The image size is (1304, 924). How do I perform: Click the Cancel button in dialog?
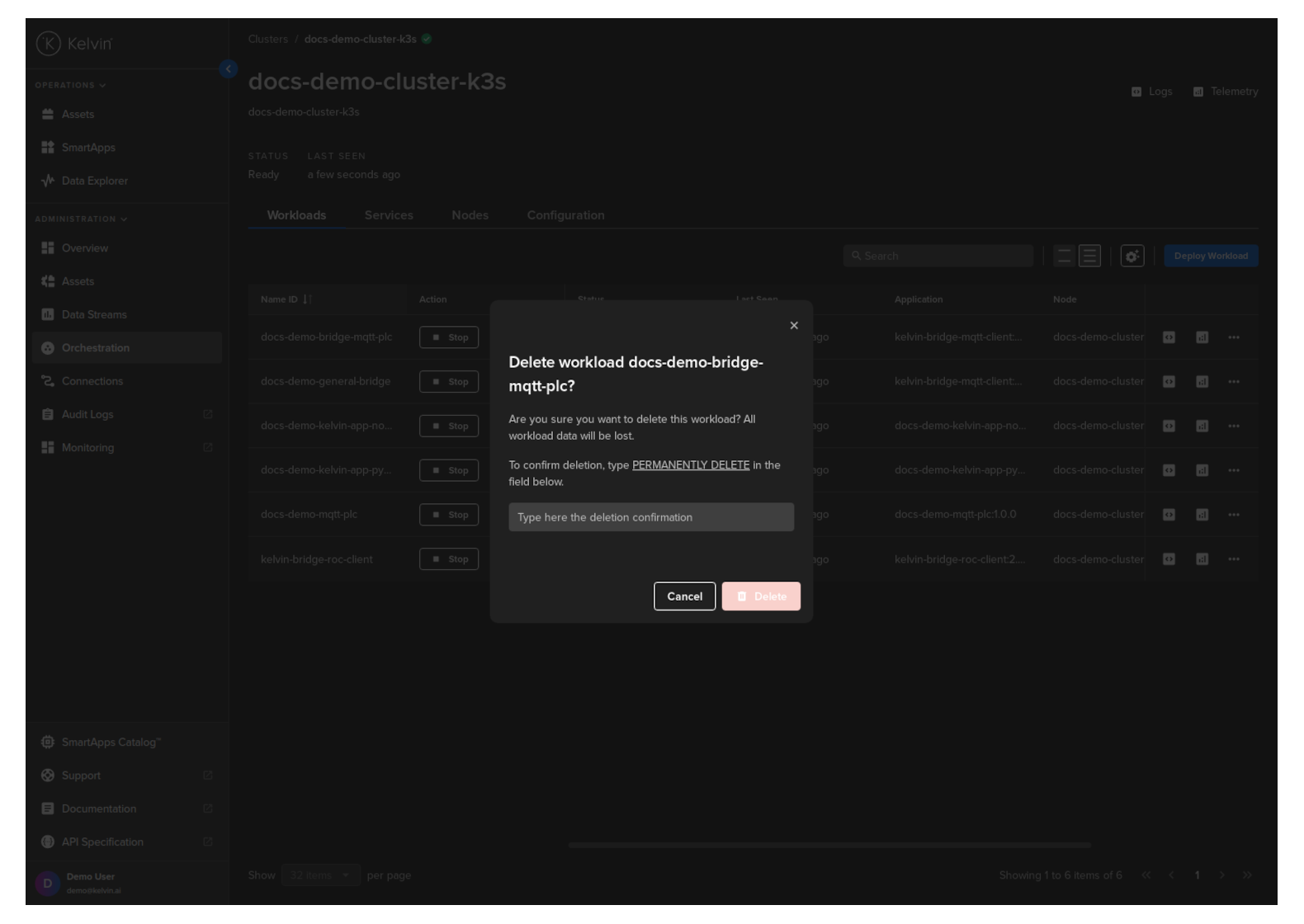pos(684,596)
